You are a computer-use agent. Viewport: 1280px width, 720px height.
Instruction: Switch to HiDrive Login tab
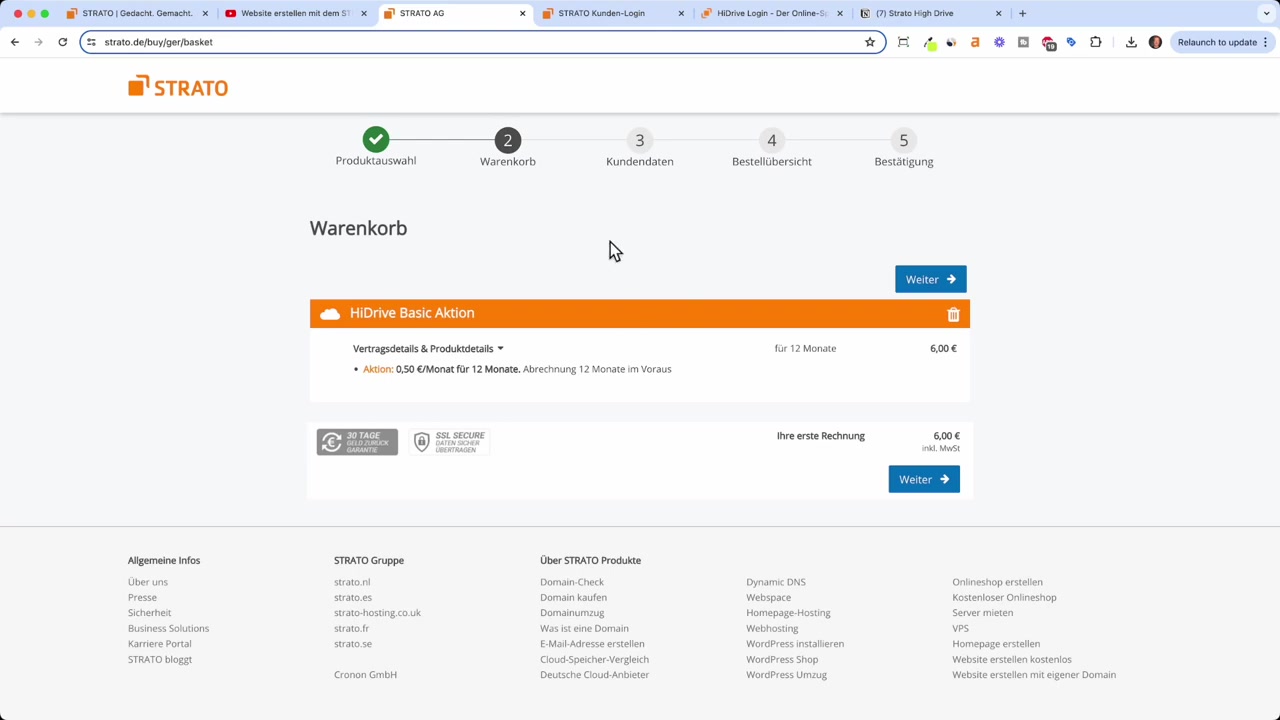[771, 13]
